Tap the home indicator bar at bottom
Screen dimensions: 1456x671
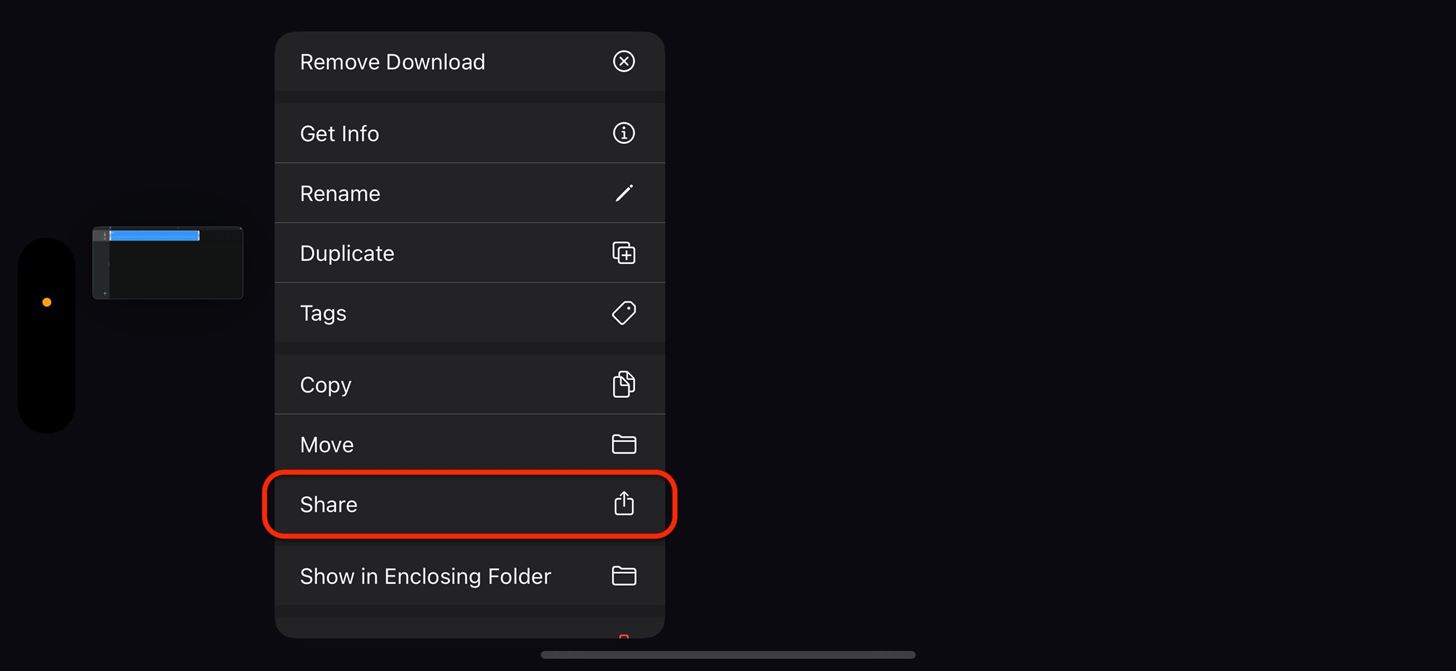coord(728,655)
